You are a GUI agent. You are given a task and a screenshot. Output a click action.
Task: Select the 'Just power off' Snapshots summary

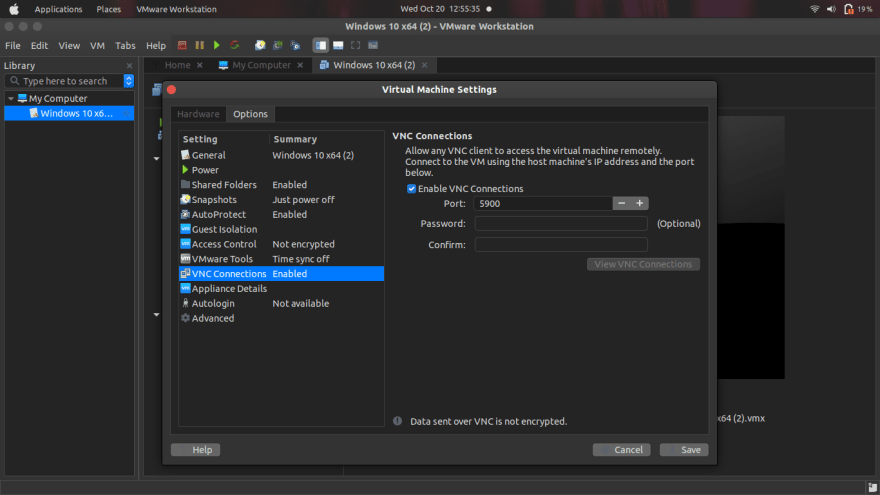(x=304, y=199)
